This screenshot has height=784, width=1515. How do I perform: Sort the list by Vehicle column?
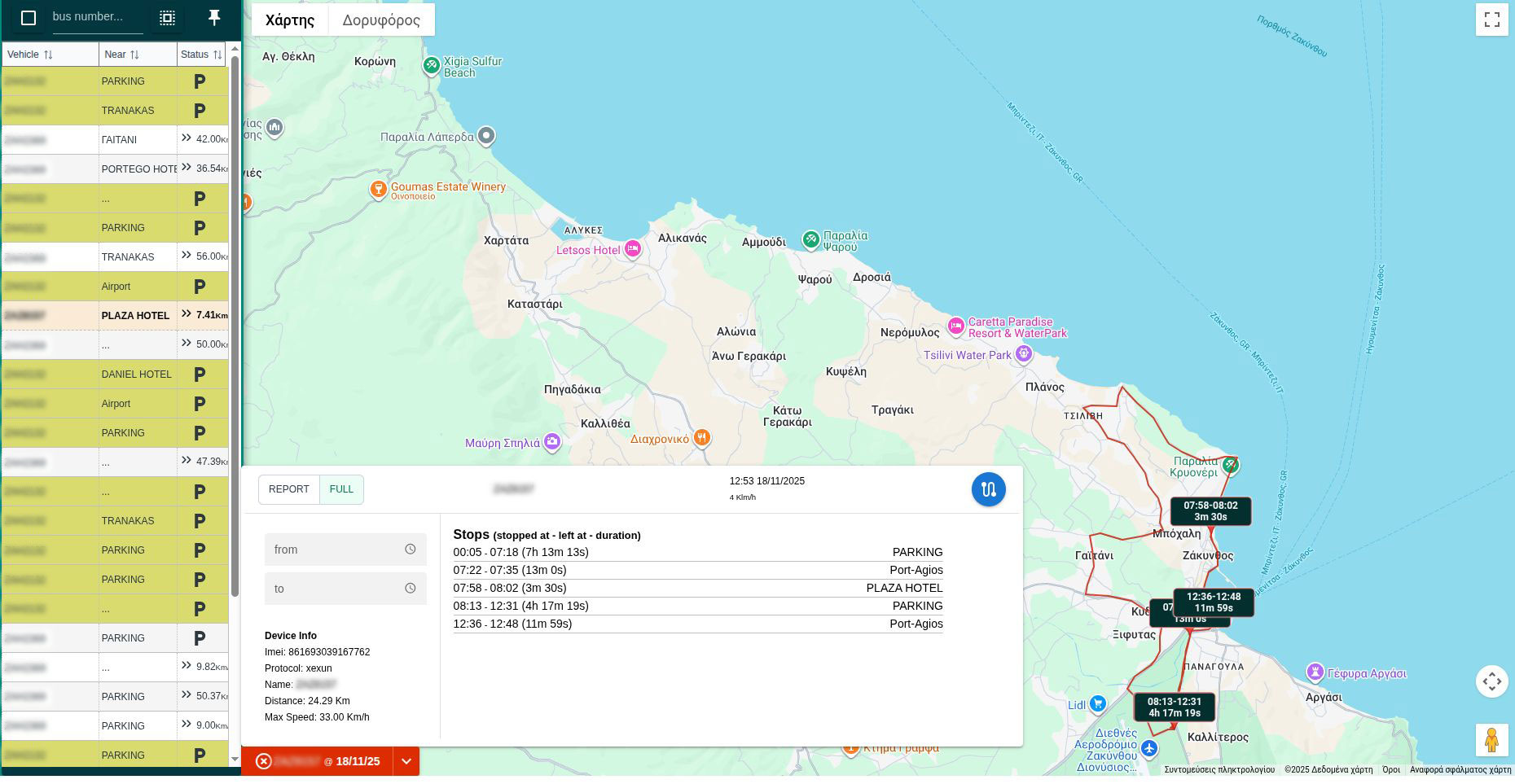[50, 55]
